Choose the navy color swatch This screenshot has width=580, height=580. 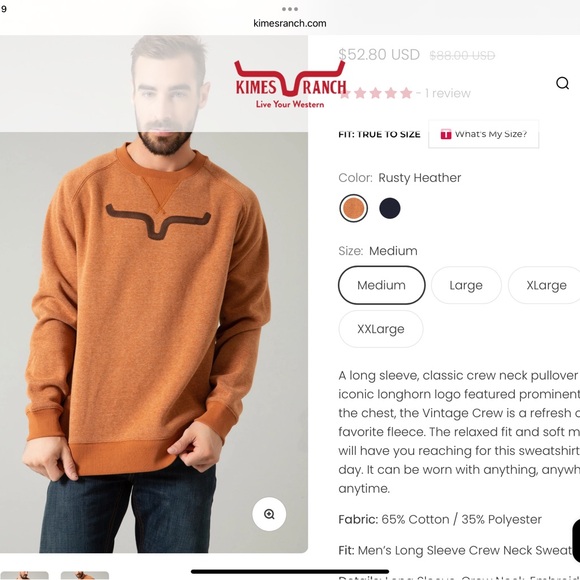coord(390,208)
